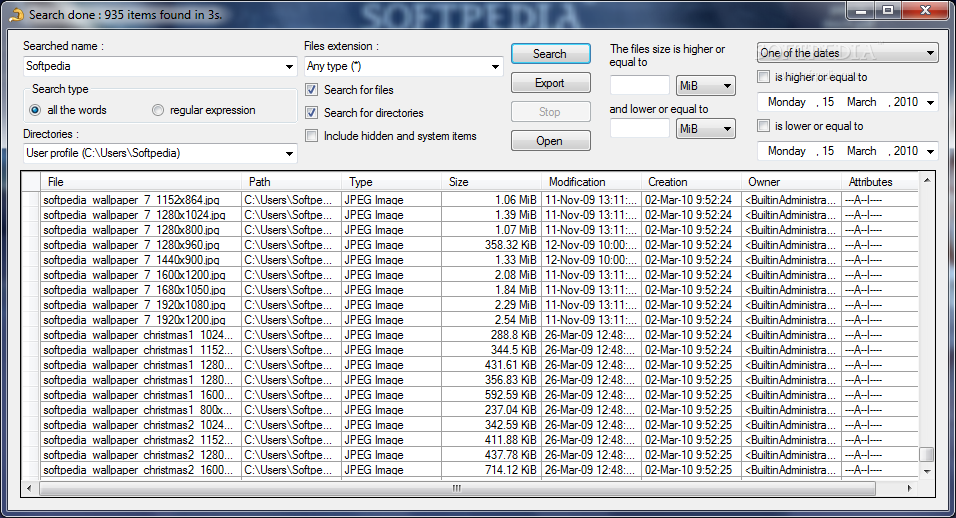Select the 'regular expression' radio button

pos(158,110)
